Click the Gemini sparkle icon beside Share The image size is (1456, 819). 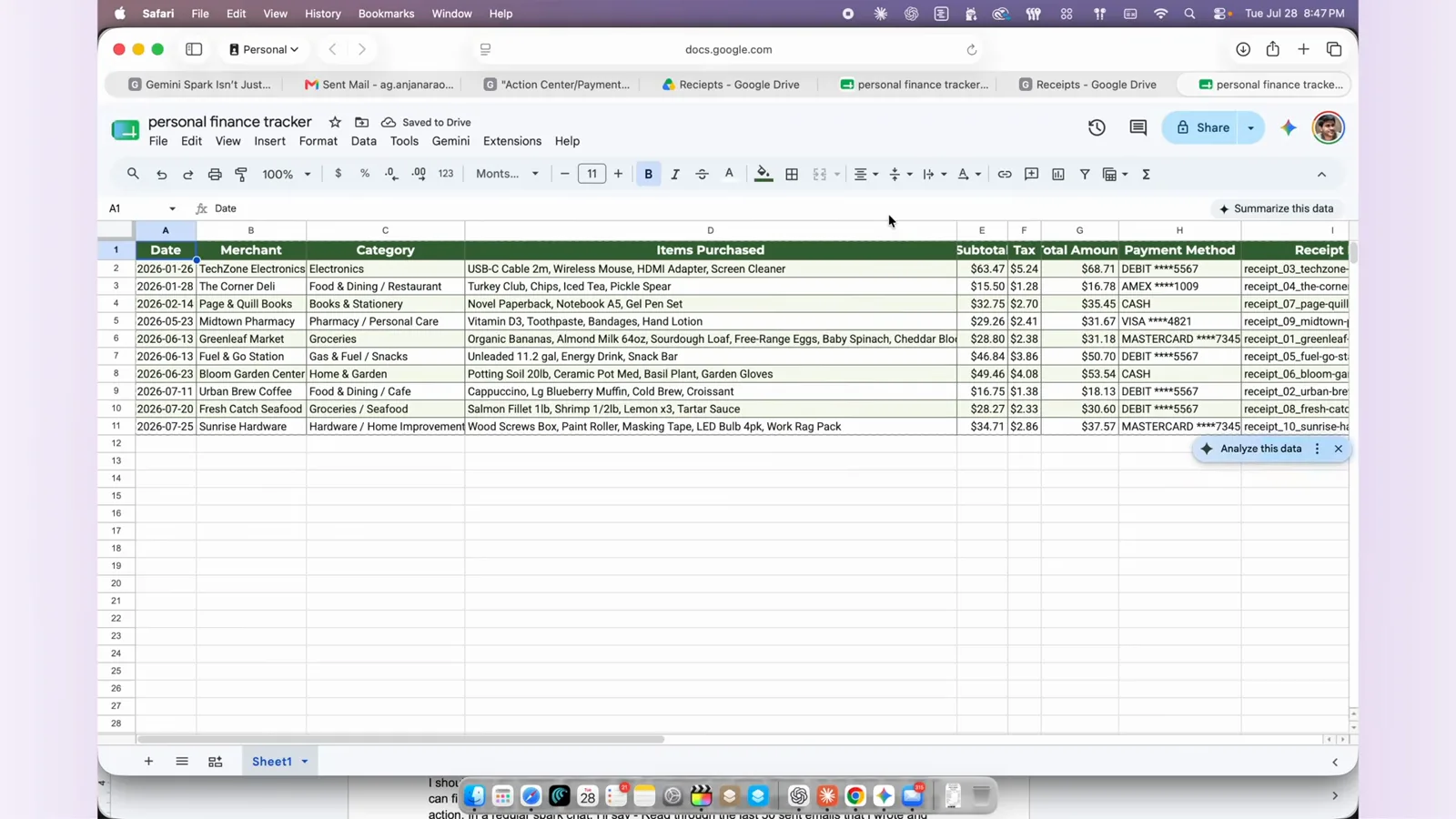pos(1289,127)
